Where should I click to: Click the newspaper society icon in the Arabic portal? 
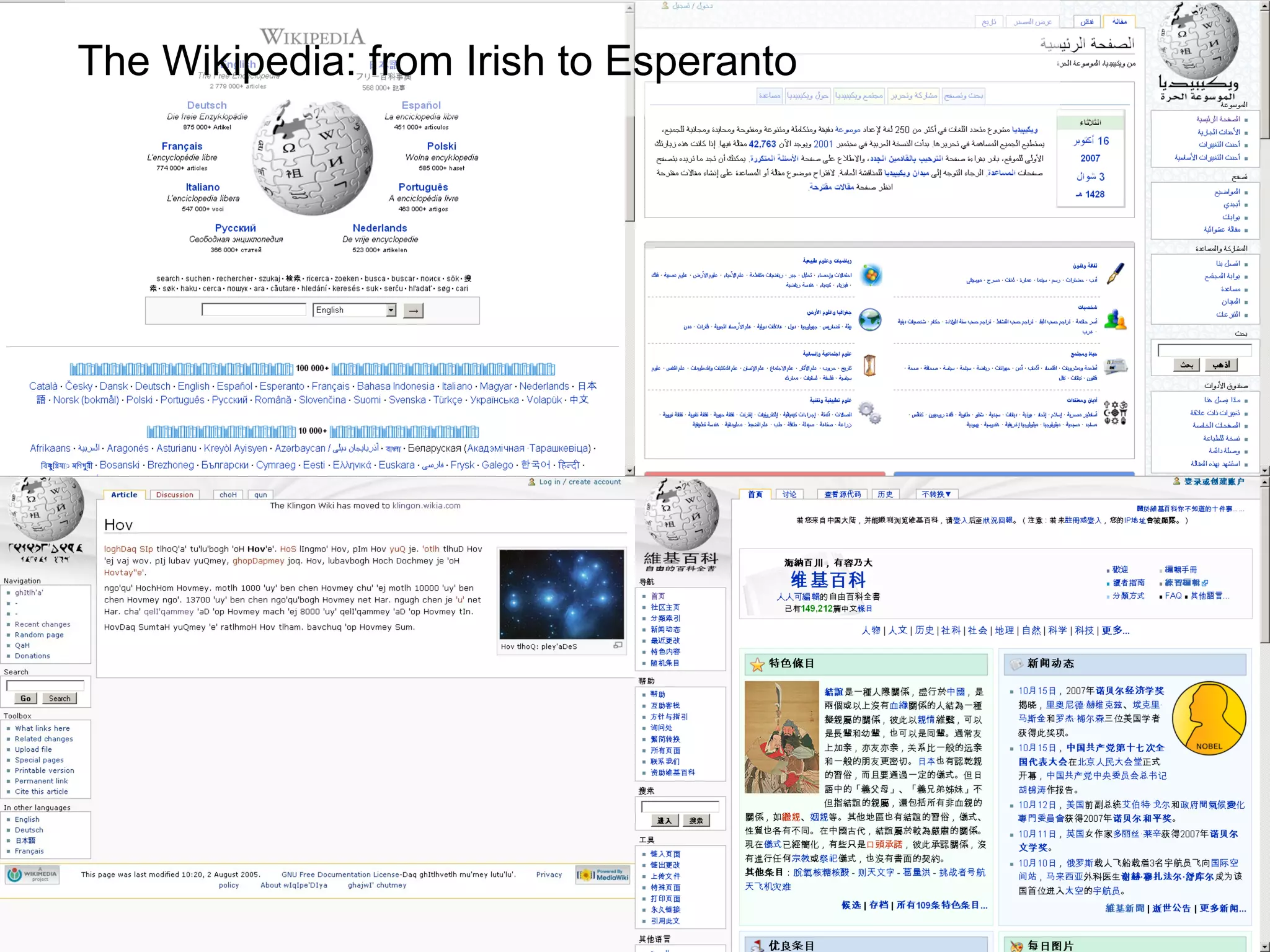point(1115,366)
